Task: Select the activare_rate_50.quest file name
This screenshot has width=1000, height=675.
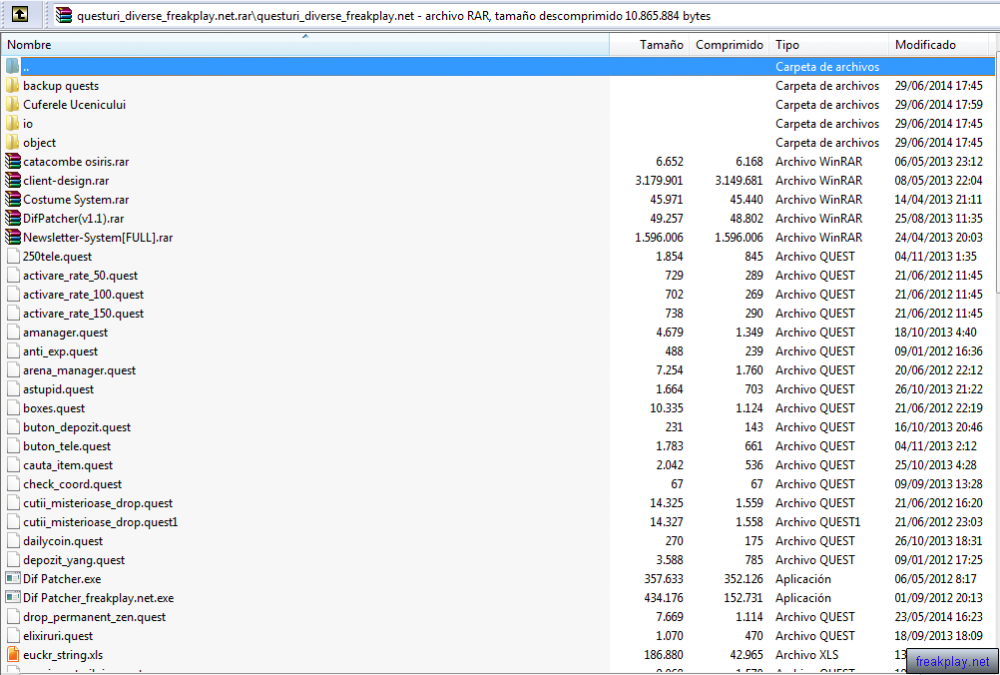Action: (x=80, y=276)
